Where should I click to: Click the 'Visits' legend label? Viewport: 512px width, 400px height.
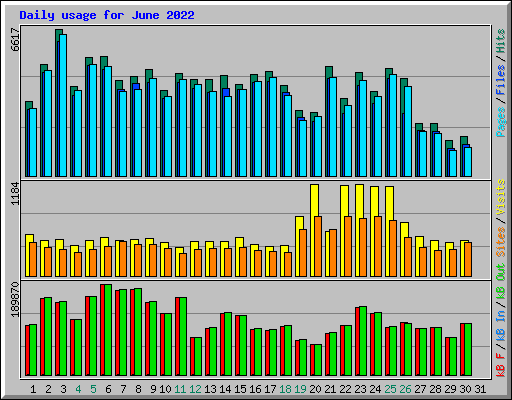[501, 197]
